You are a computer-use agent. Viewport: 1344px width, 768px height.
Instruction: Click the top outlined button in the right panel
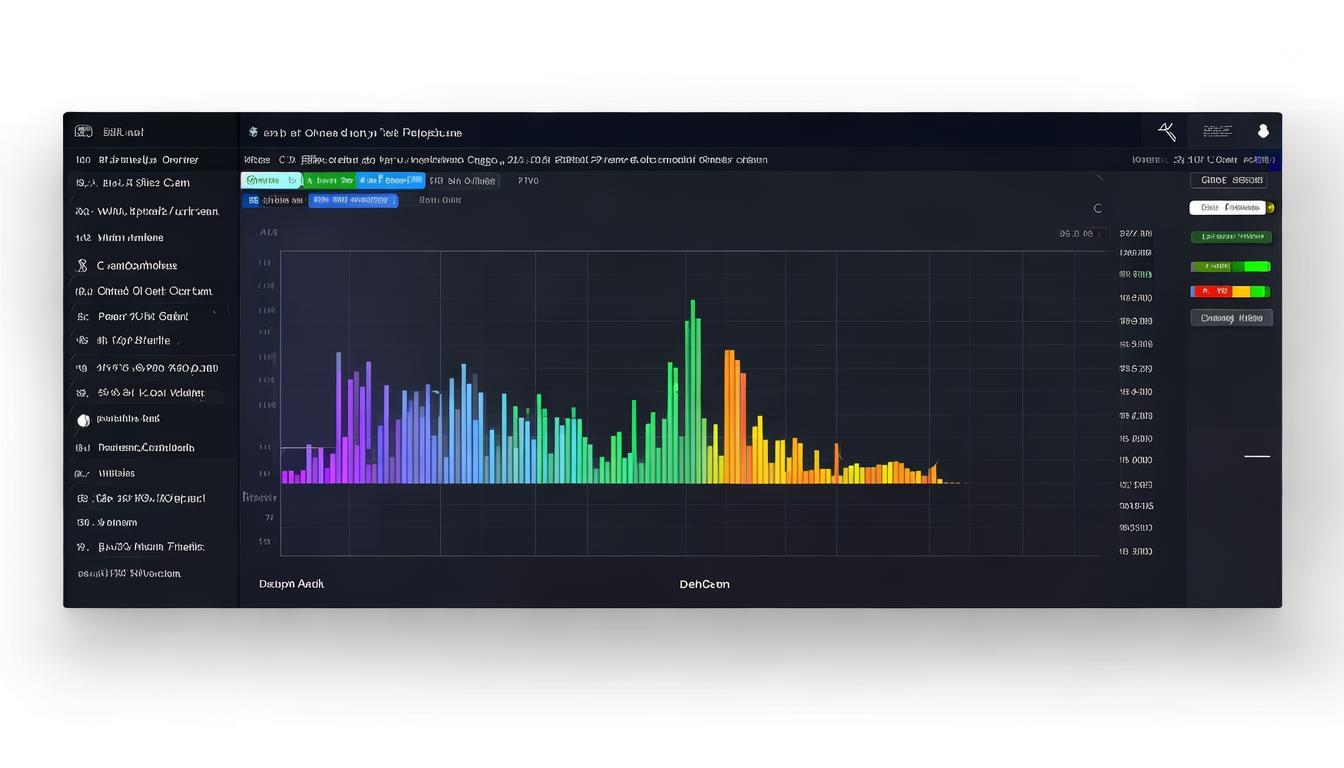coord(1229,180)
